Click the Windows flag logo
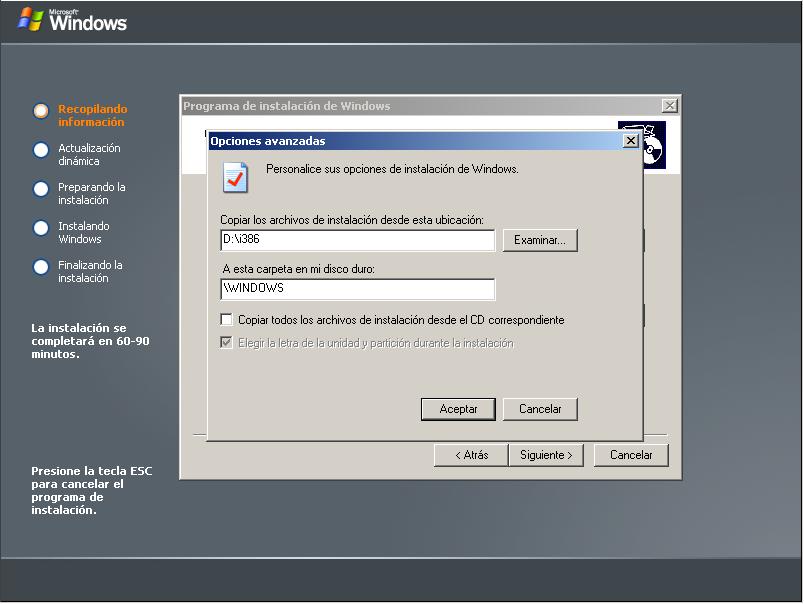The image size is (804, 604). click(x=30, y=19)
